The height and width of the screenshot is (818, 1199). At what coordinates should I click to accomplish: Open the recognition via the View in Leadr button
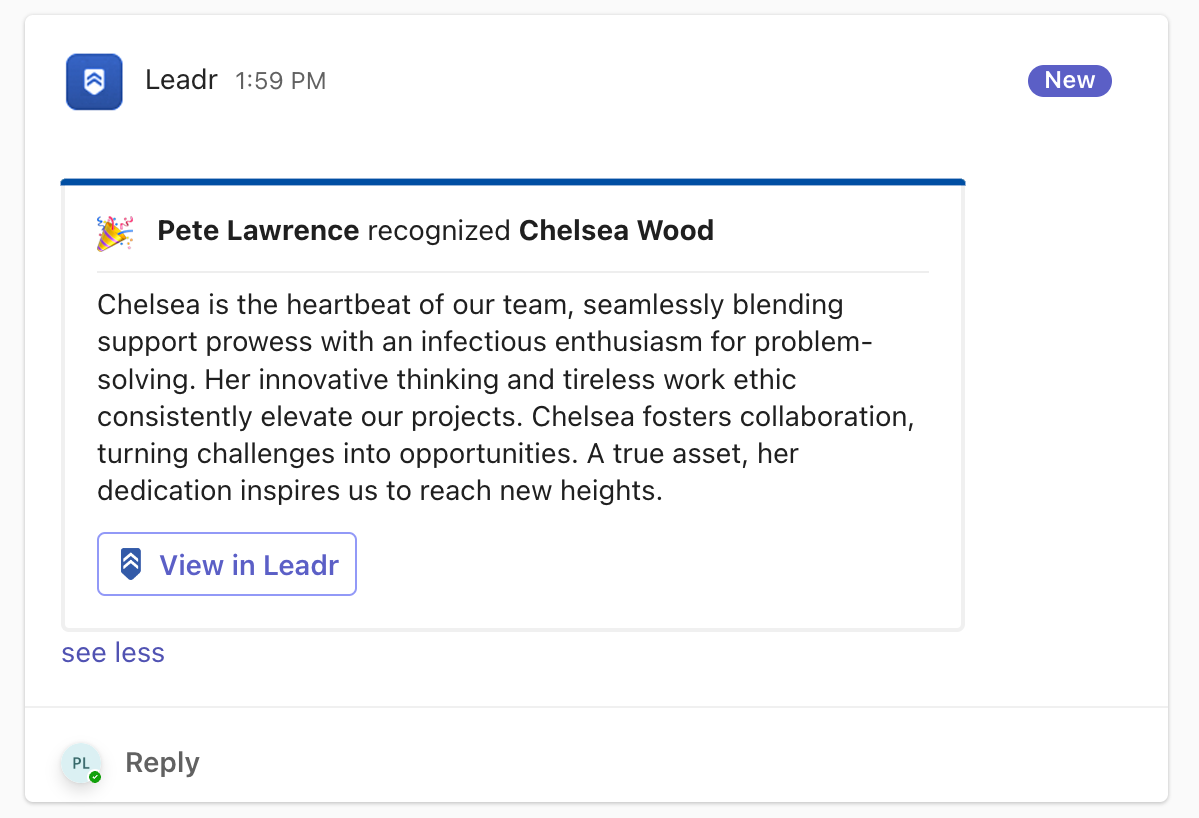[226, 563]
